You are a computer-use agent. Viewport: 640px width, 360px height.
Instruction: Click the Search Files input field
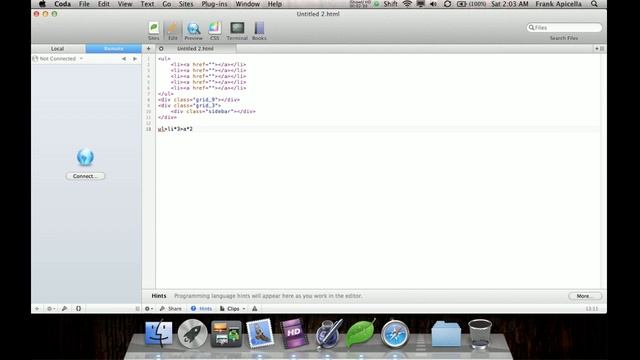(564, 27)
